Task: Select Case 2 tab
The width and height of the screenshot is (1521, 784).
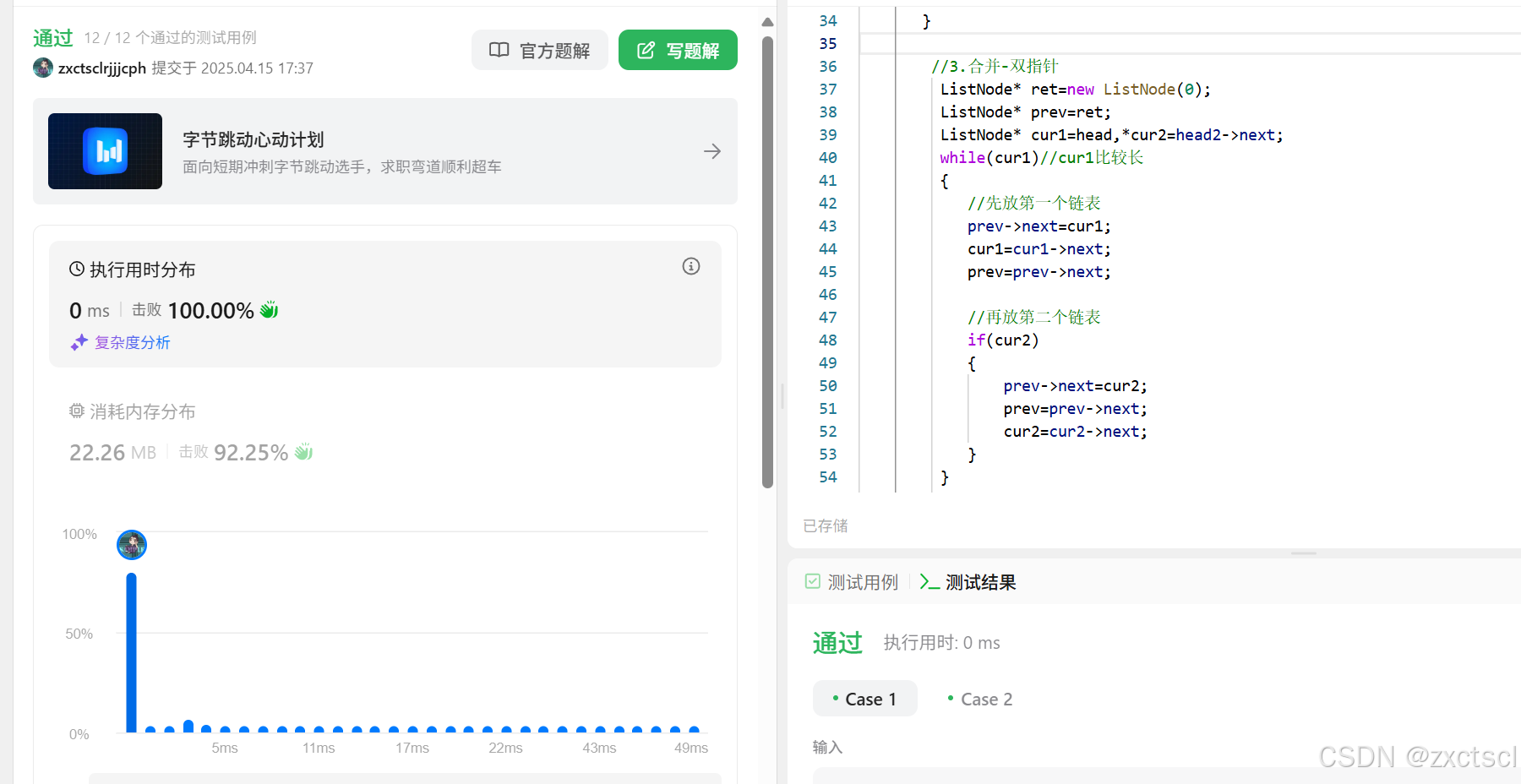Action: pyautogui.click(x=980, y=699)
